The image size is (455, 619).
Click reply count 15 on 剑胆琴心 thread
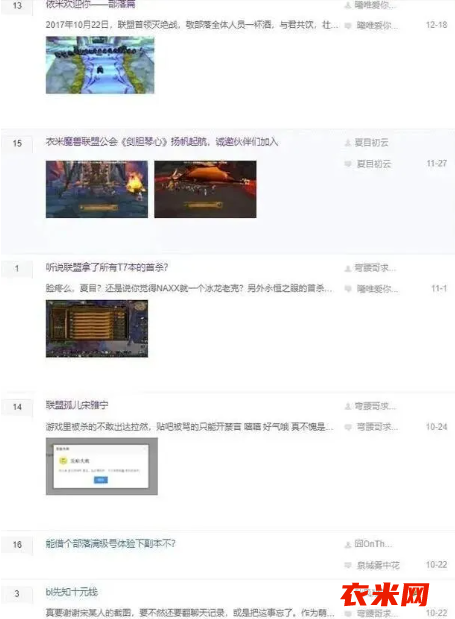pos(17,143)
